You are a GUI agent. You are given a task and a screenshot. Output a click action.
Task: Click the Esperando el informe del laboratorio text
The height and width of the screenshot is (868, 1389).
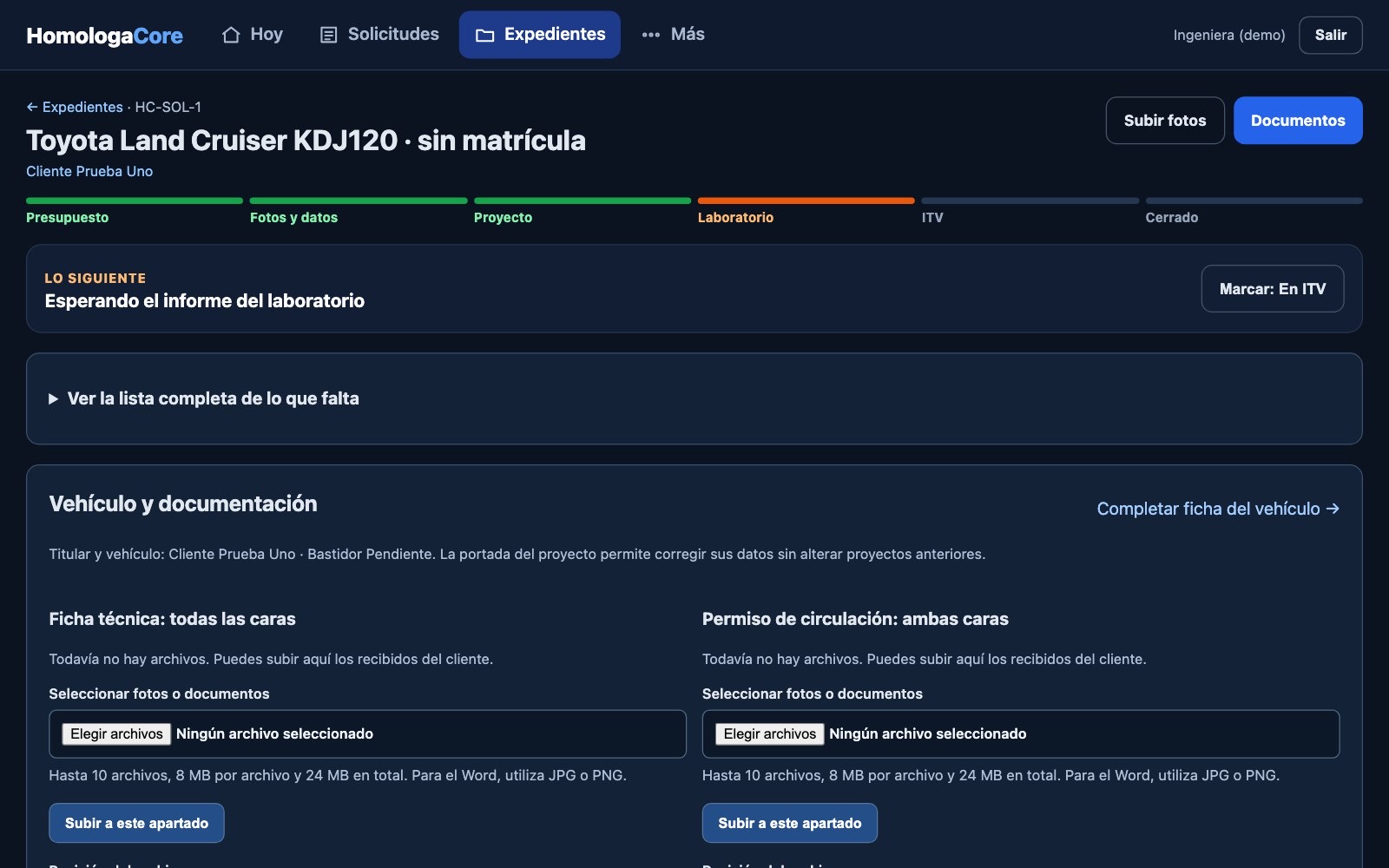[205, 301]
